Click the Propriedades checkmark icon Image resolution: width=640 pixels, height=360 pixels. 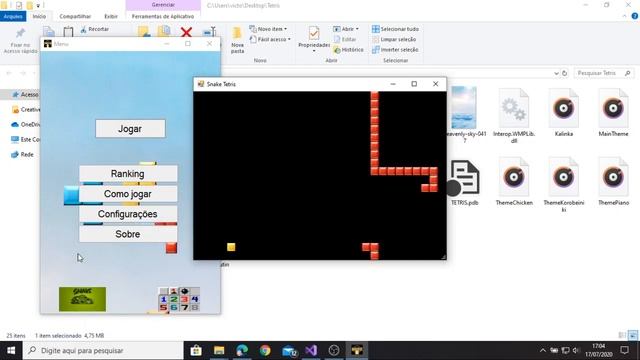tap(314, 33)
